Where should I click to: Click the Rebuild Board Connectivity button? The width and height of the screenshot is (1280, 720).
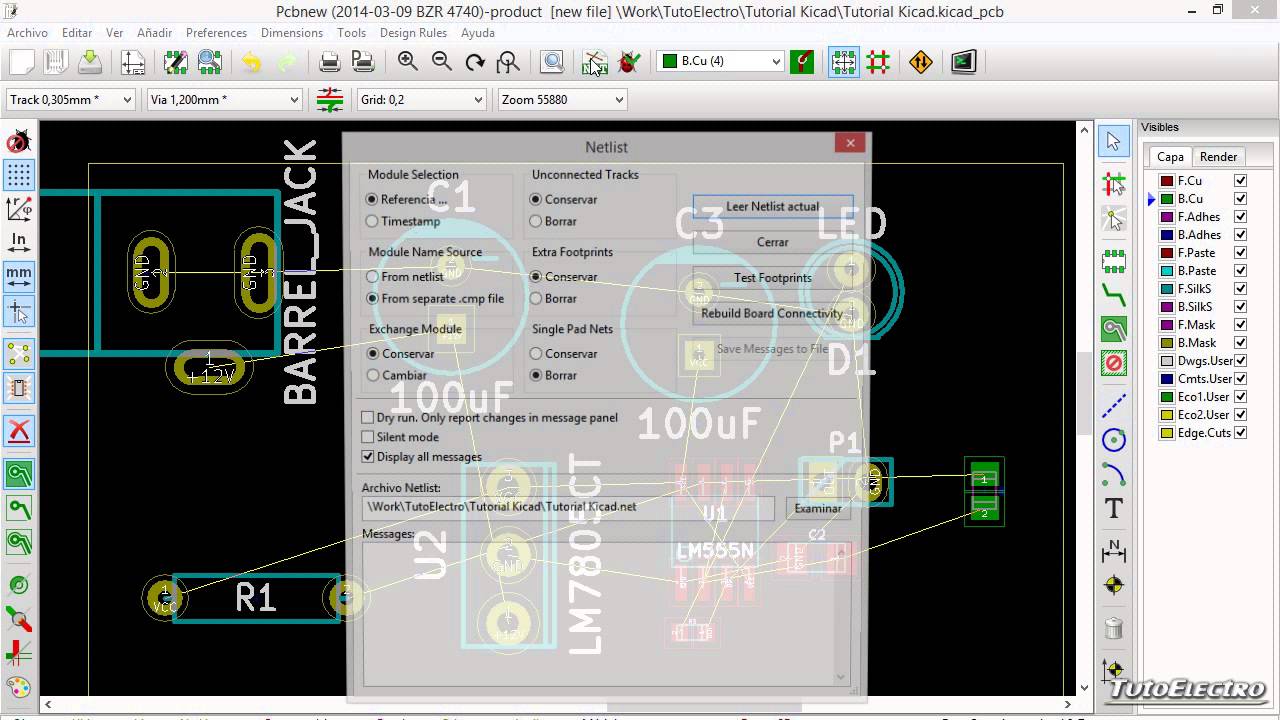click(x=772, y=313)
